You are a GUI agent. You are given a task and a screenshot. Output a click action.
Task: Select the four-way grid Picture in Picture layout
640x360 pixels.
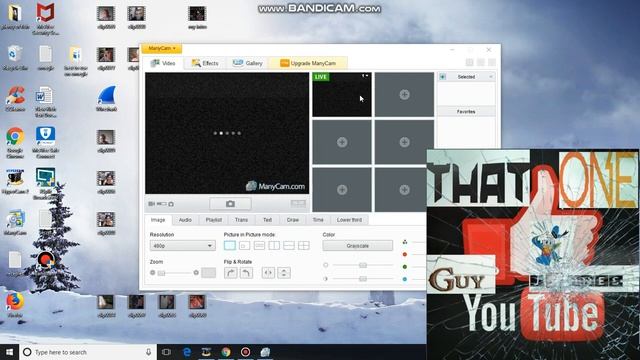[303, 245]
